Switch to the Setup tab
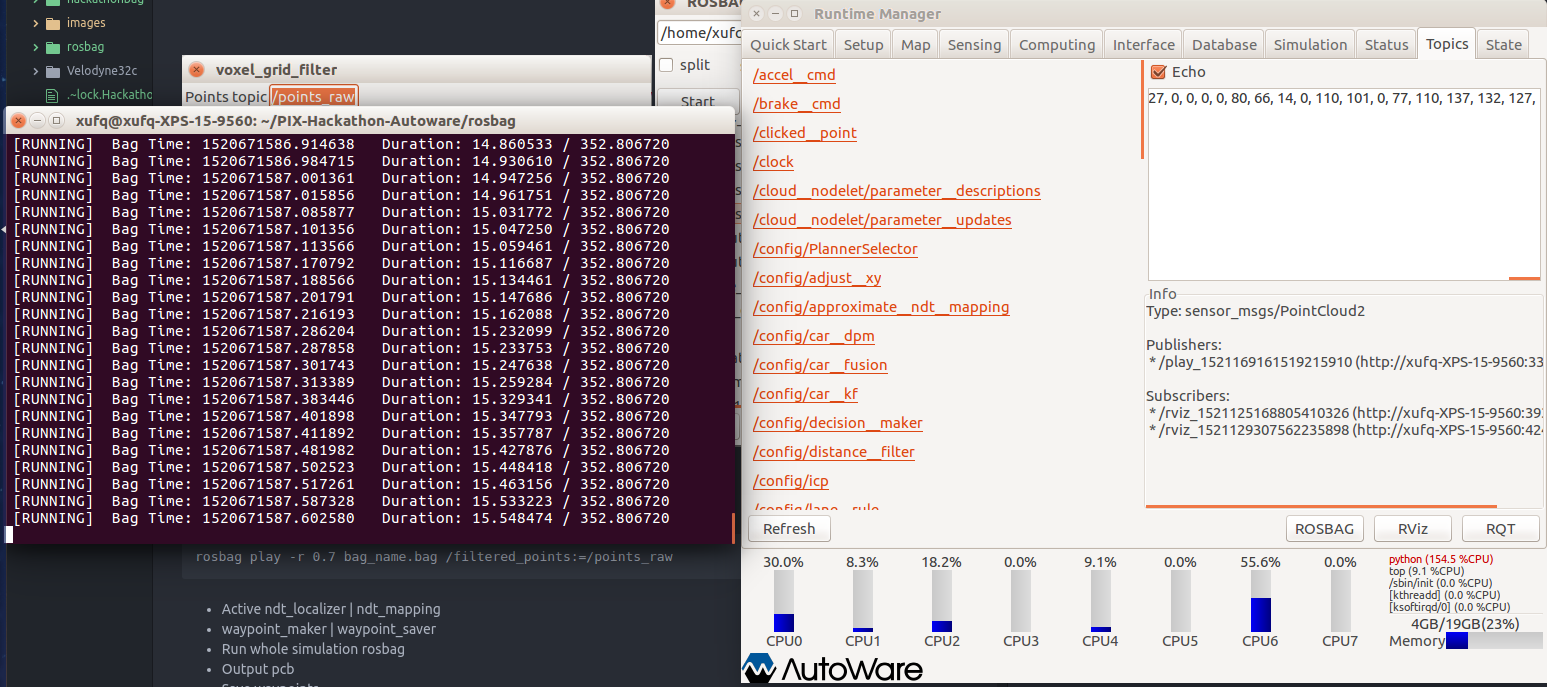1547x687 pixels. tap(863, 45)
